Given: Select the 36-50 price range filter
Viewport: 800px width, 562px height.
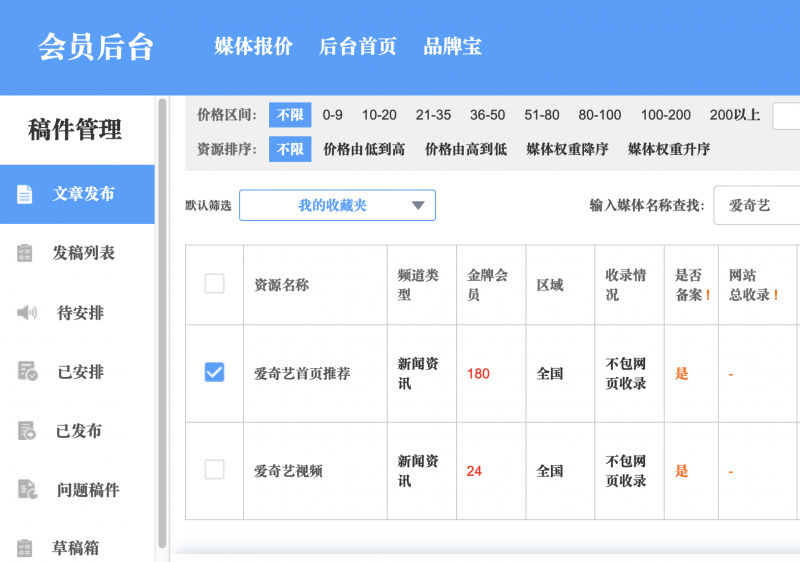Looking at the screenshot, I should (x=487, y=115).
